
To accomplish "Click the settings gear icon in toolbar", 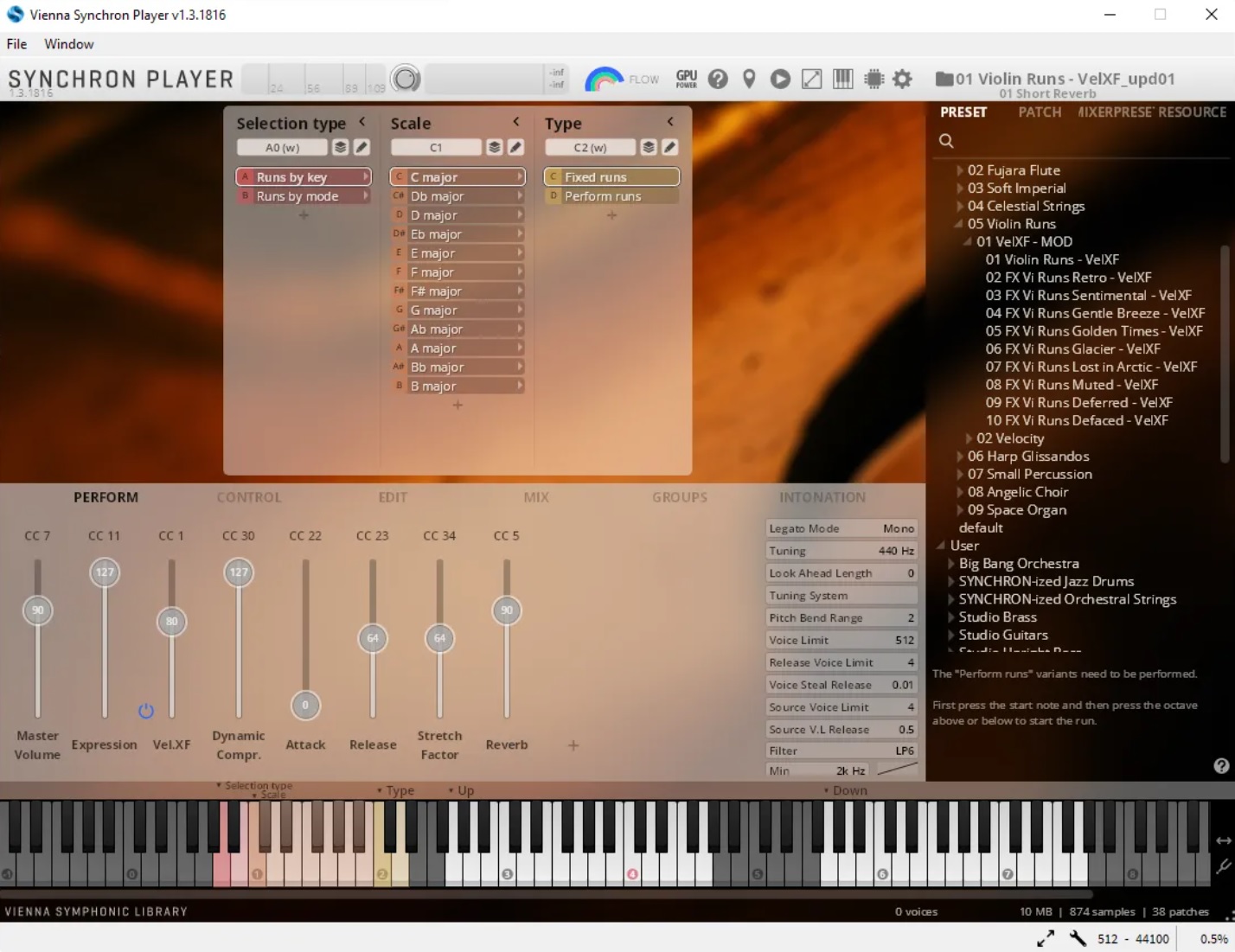I will point(902,80).
